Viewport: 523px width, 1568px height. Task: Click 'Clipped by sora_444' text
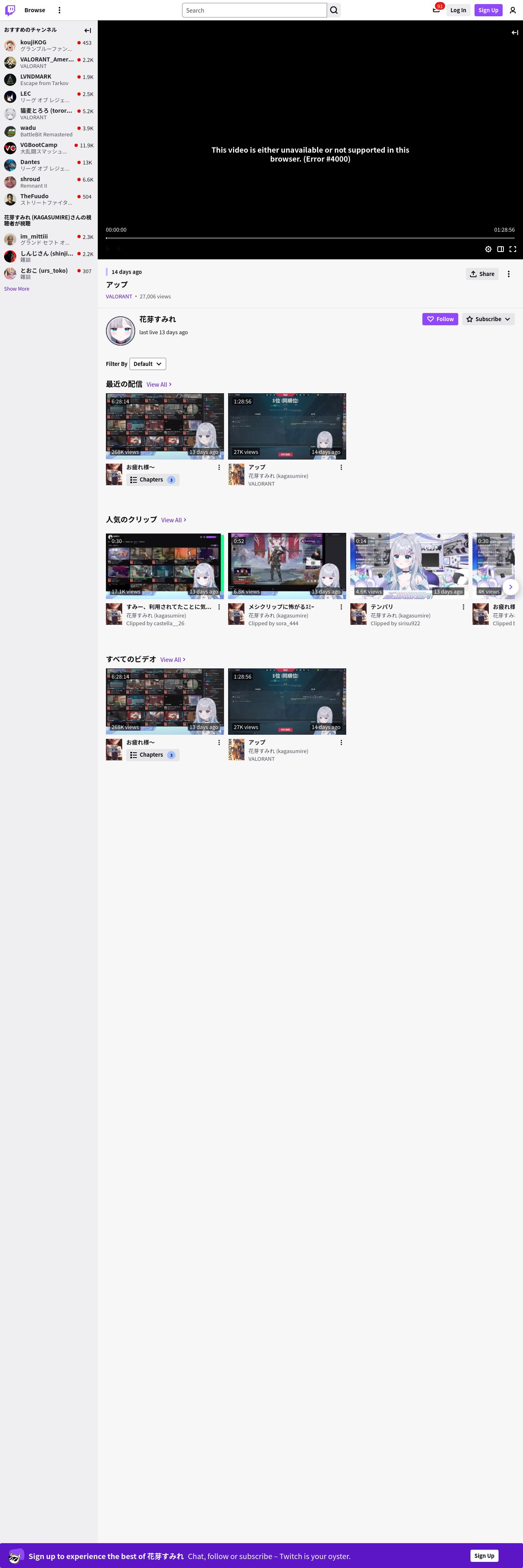(273, 623)
